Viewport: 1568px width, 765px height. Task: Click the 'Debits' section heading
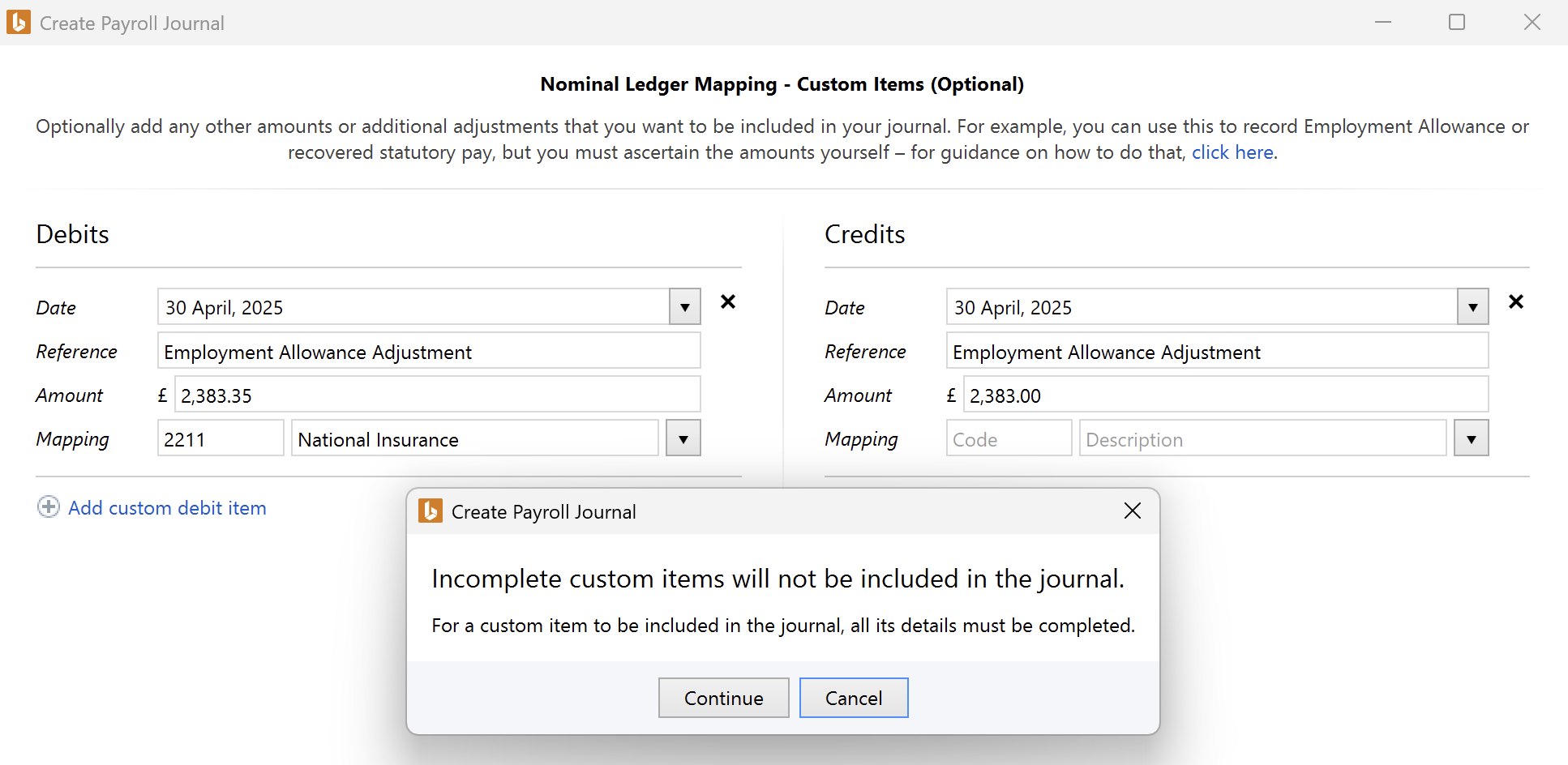click(x=73, y=234)
